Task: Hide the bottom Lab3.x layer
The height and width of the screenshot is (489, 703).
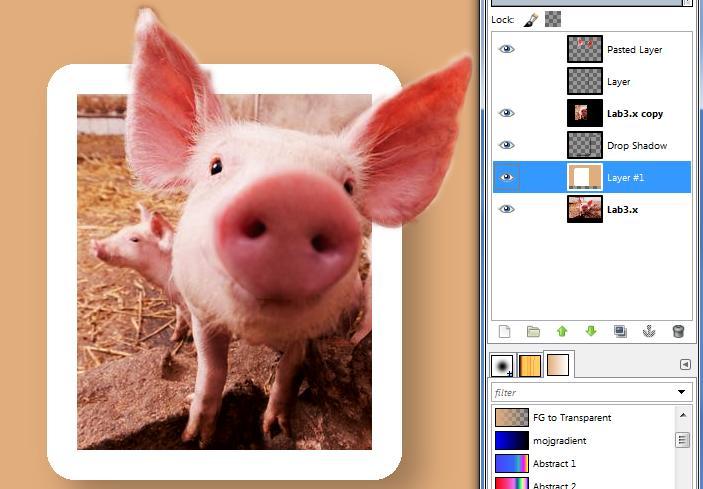Action: (x=507, y=209)
